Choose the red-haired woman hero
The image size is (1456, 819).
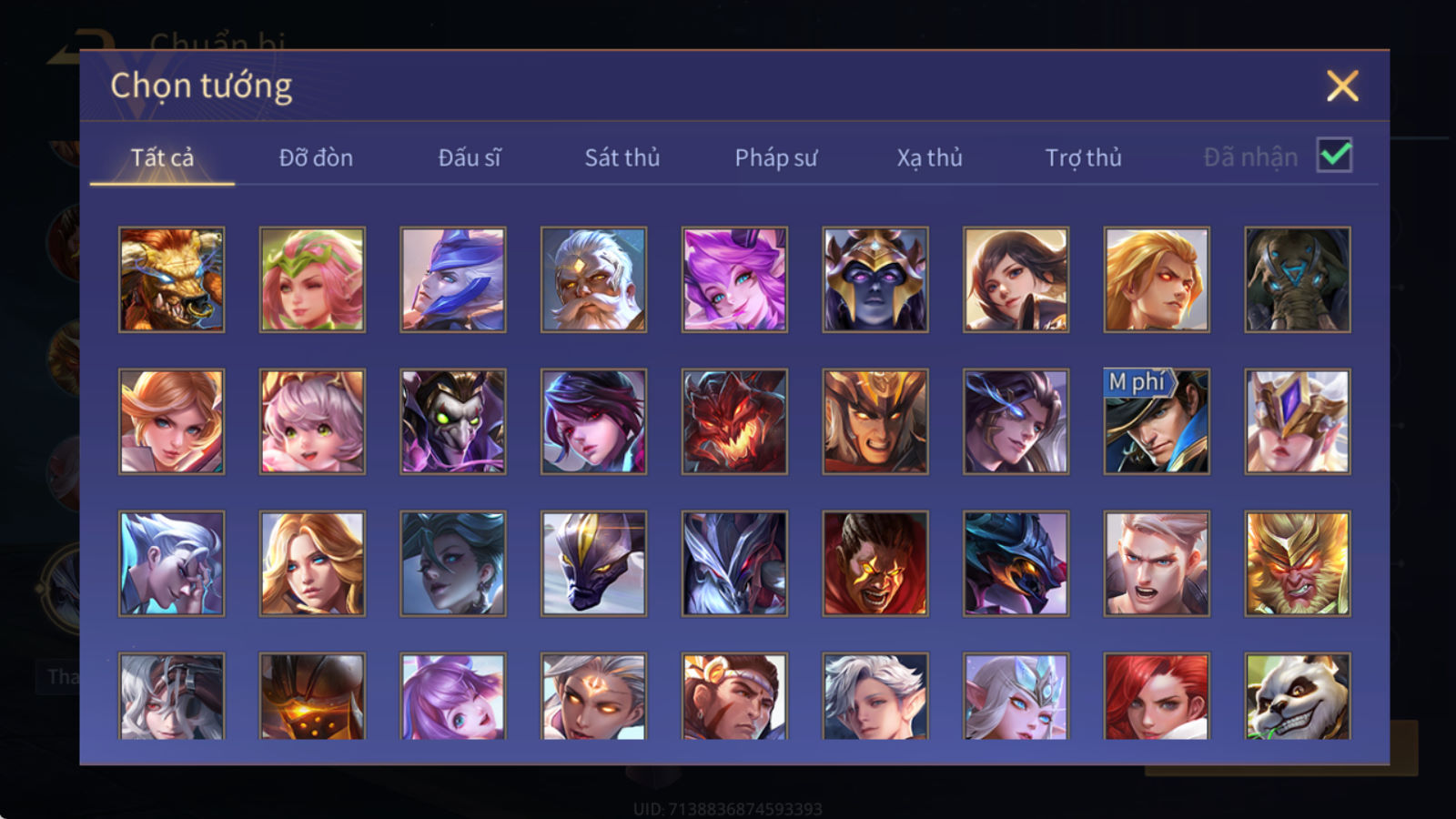(x=1157, y=696)
